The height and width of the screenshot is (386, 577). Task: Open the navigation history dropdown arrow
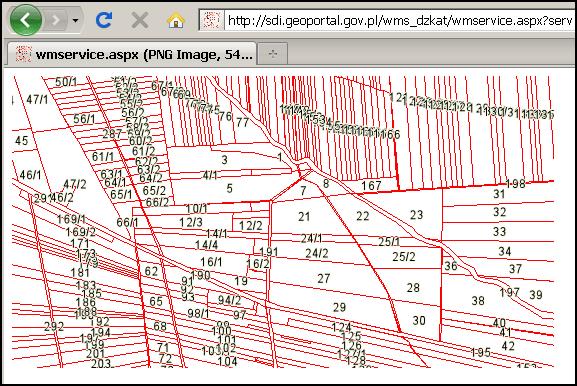[75, 20]
